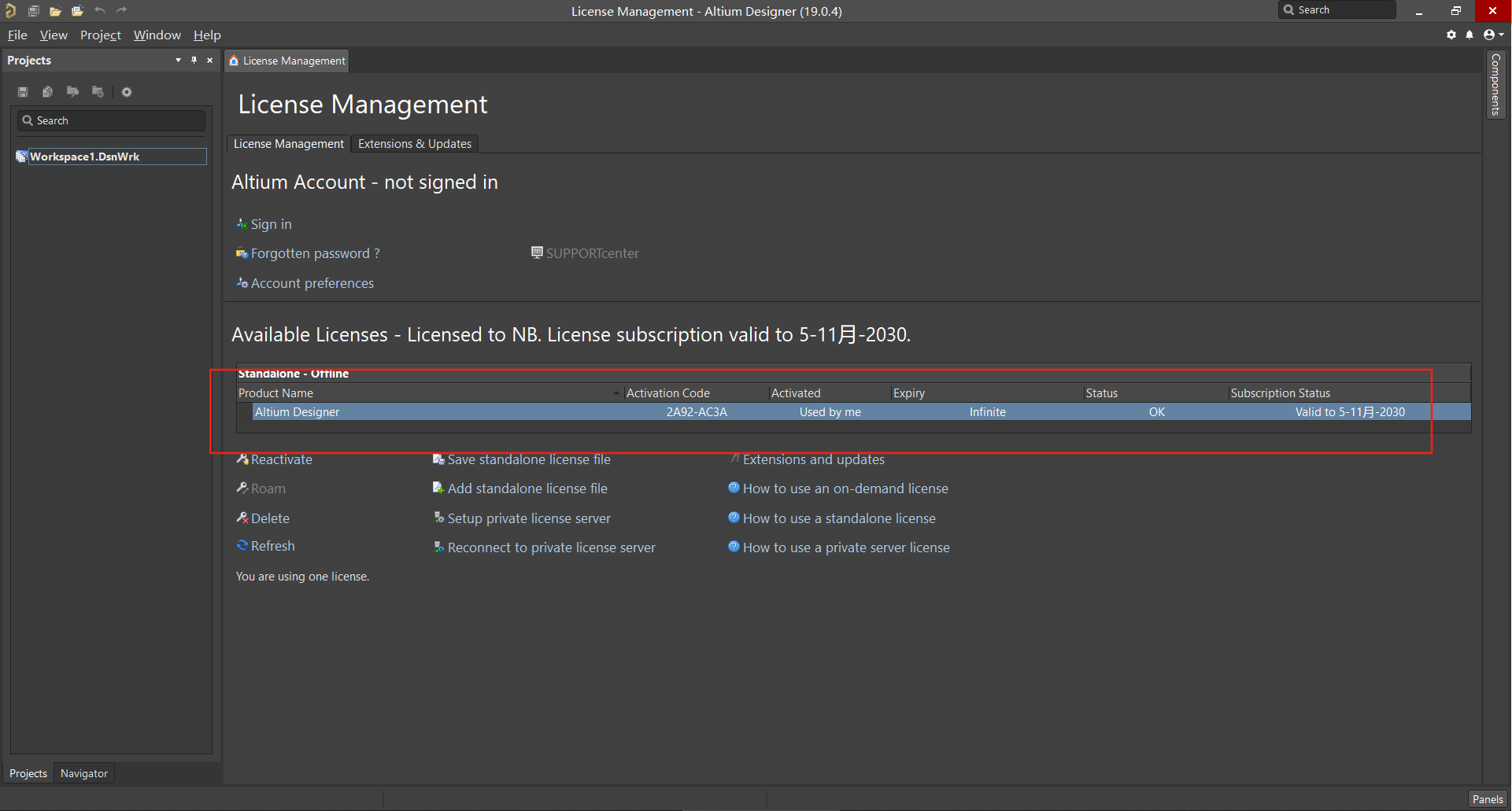1512x811 pixels.
Task: Open How to use a private server license
Action: click(x=846, y=547)
